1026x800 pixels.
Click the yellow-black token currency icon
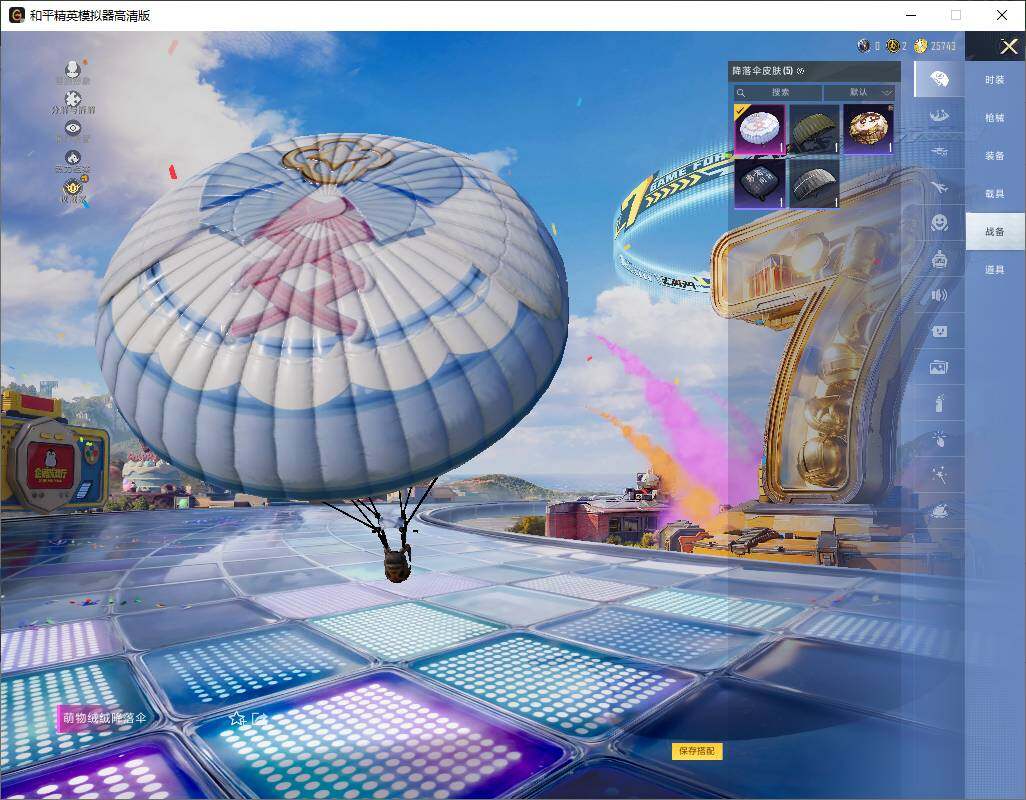pos(893,46)
